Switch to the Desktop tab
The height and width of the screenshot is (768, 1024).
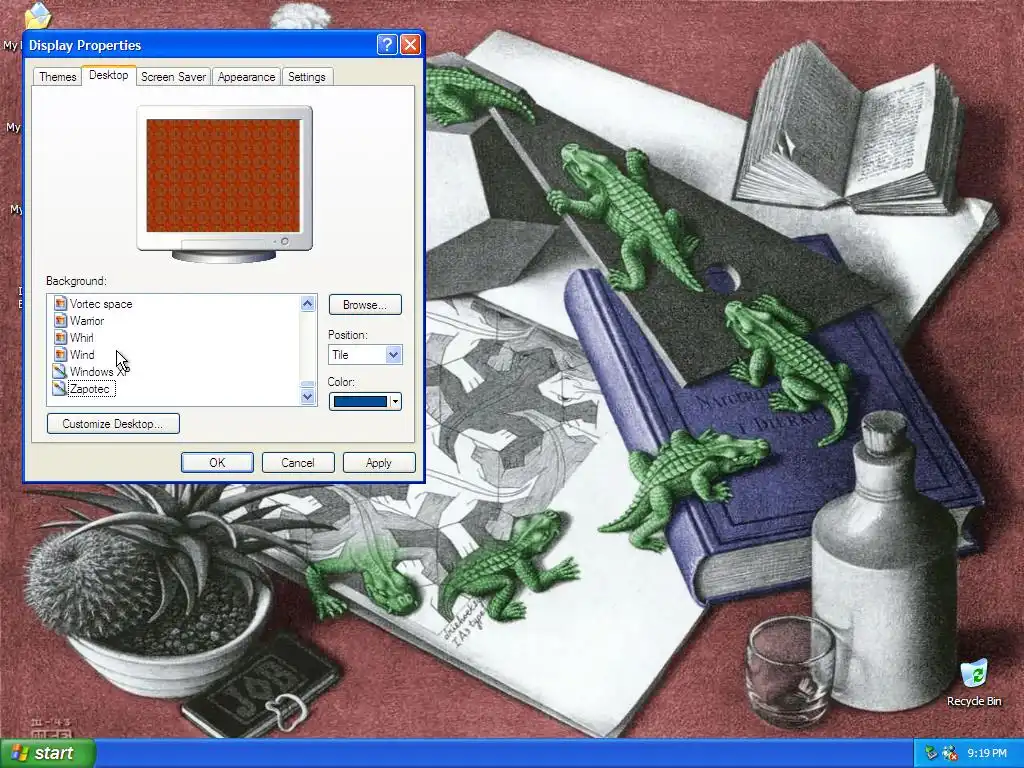point(108,75)
